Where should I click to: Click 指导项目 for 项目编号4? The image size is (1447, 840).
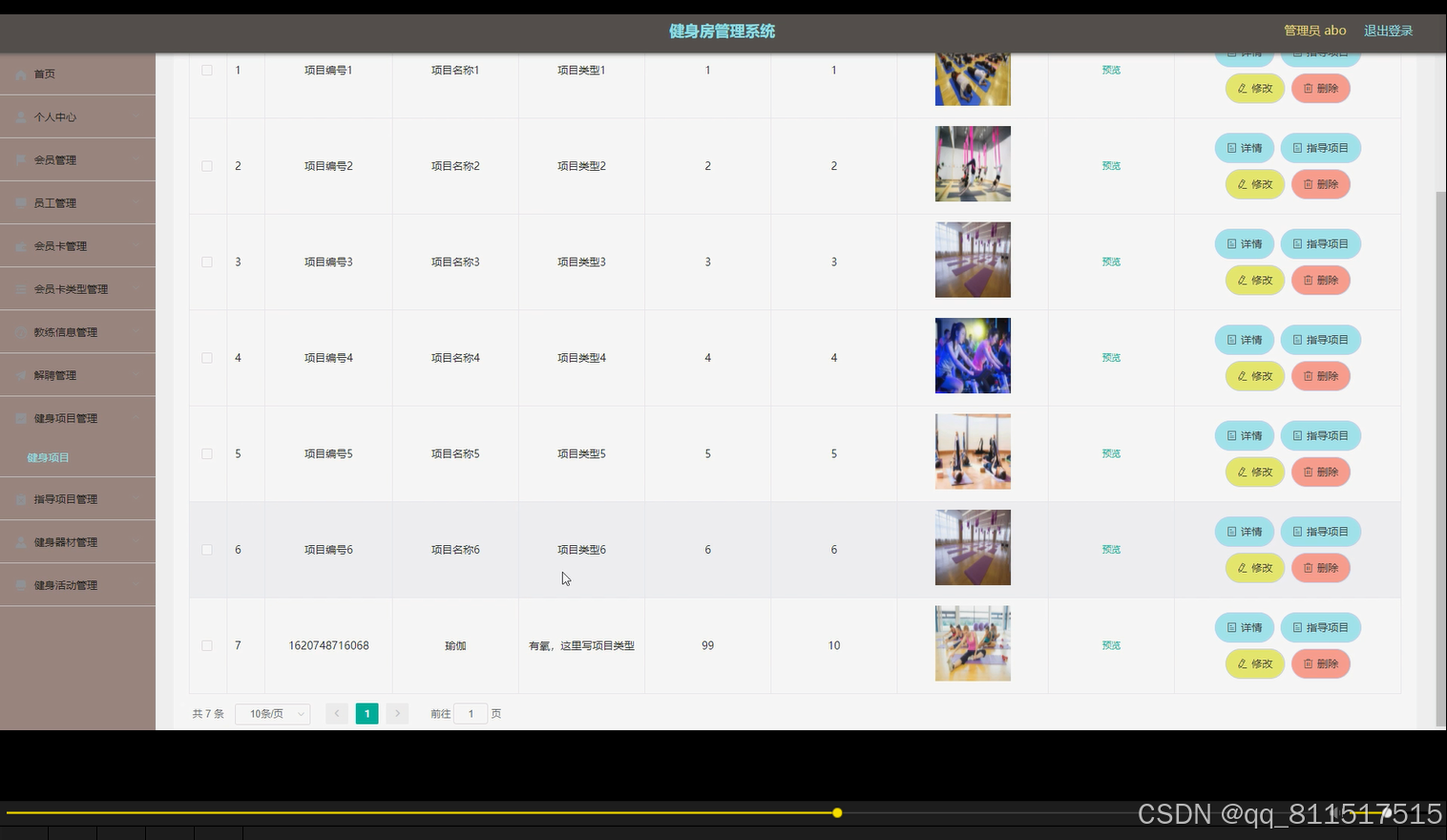click(x=1321, y=340)
